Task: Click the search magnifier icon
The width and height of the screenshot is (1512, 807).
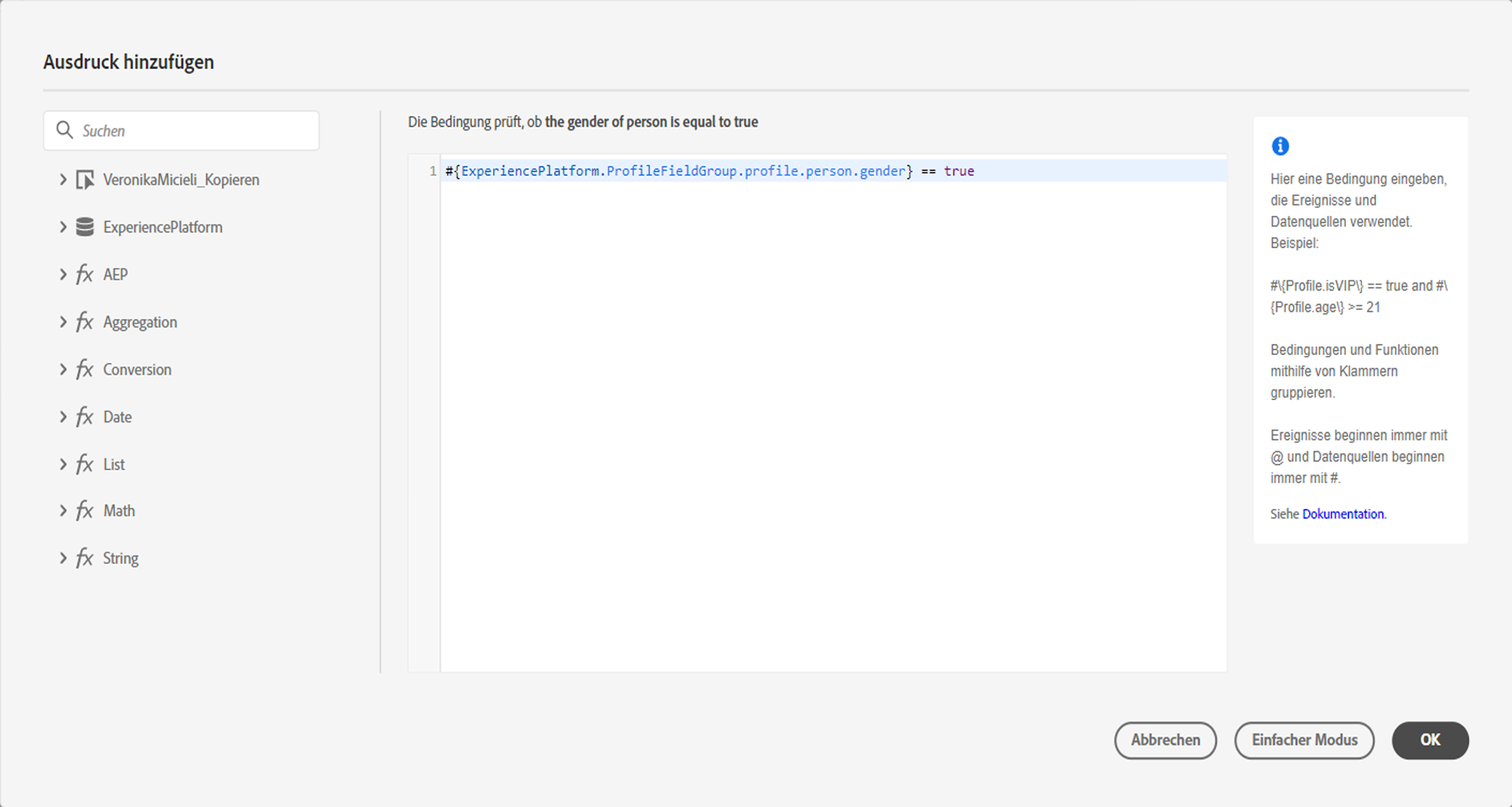Action: pyautogui.click(x=64, y=130)
